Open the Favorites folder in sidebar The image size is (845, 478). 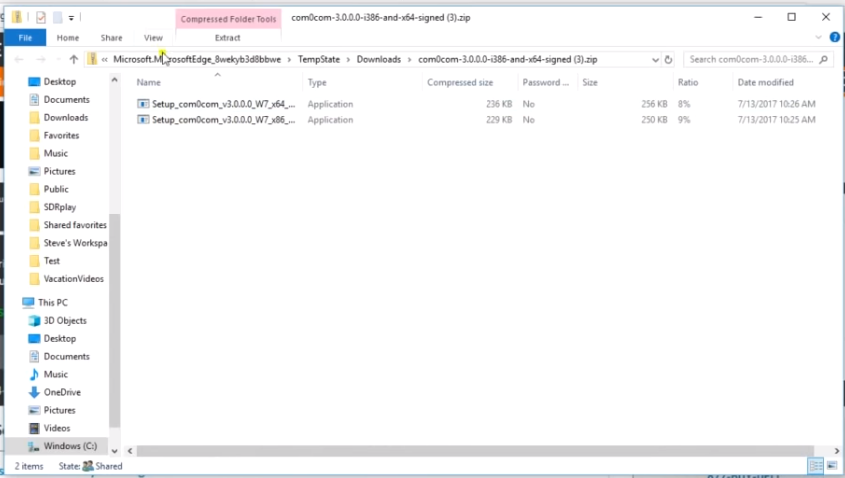click(61, 135)
